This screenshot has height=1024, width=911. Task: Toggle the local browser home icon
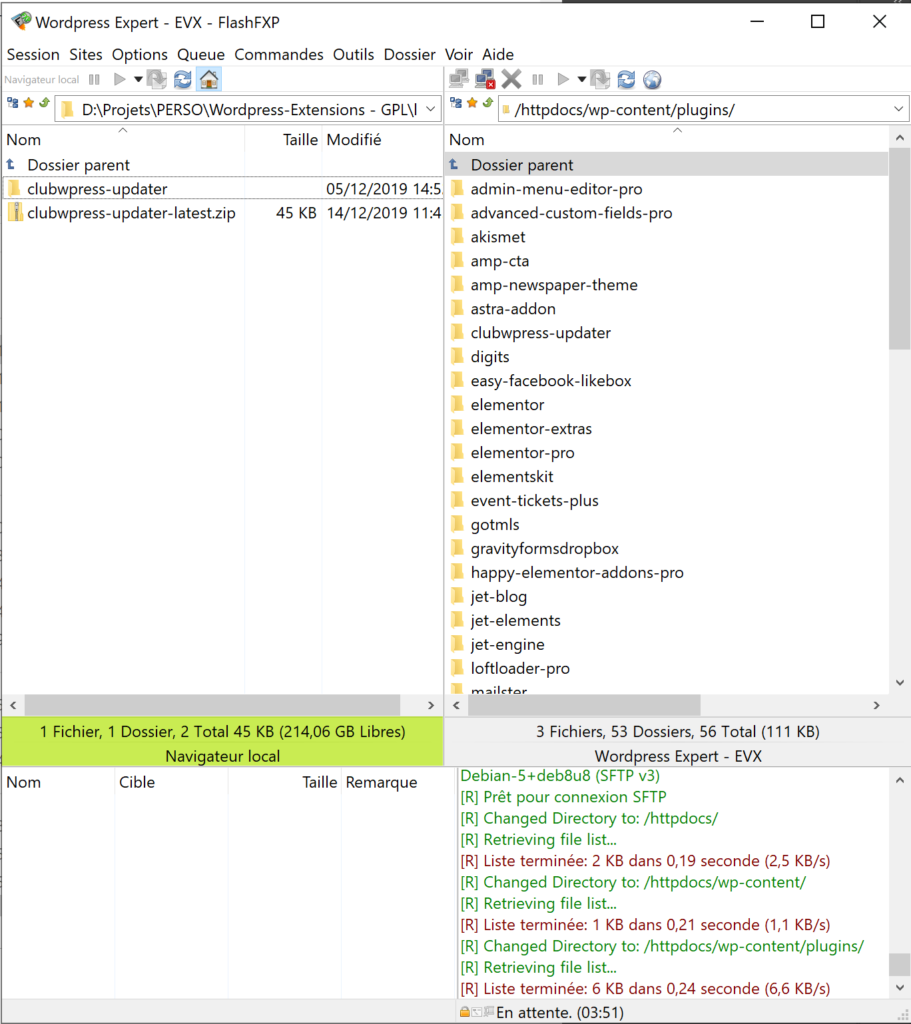point(209,80)
